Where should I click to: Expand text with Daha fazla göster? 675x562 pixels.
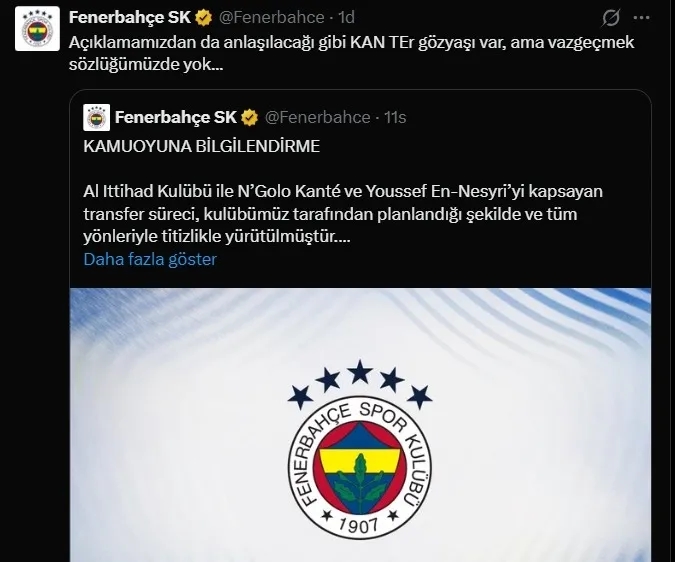point(150,259)
